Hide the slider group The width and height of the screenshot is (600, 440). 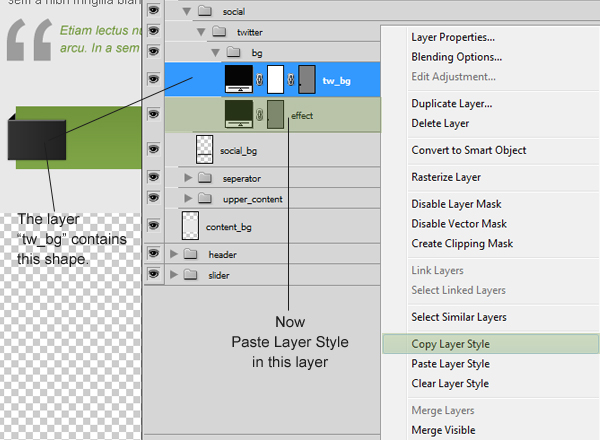153,274
